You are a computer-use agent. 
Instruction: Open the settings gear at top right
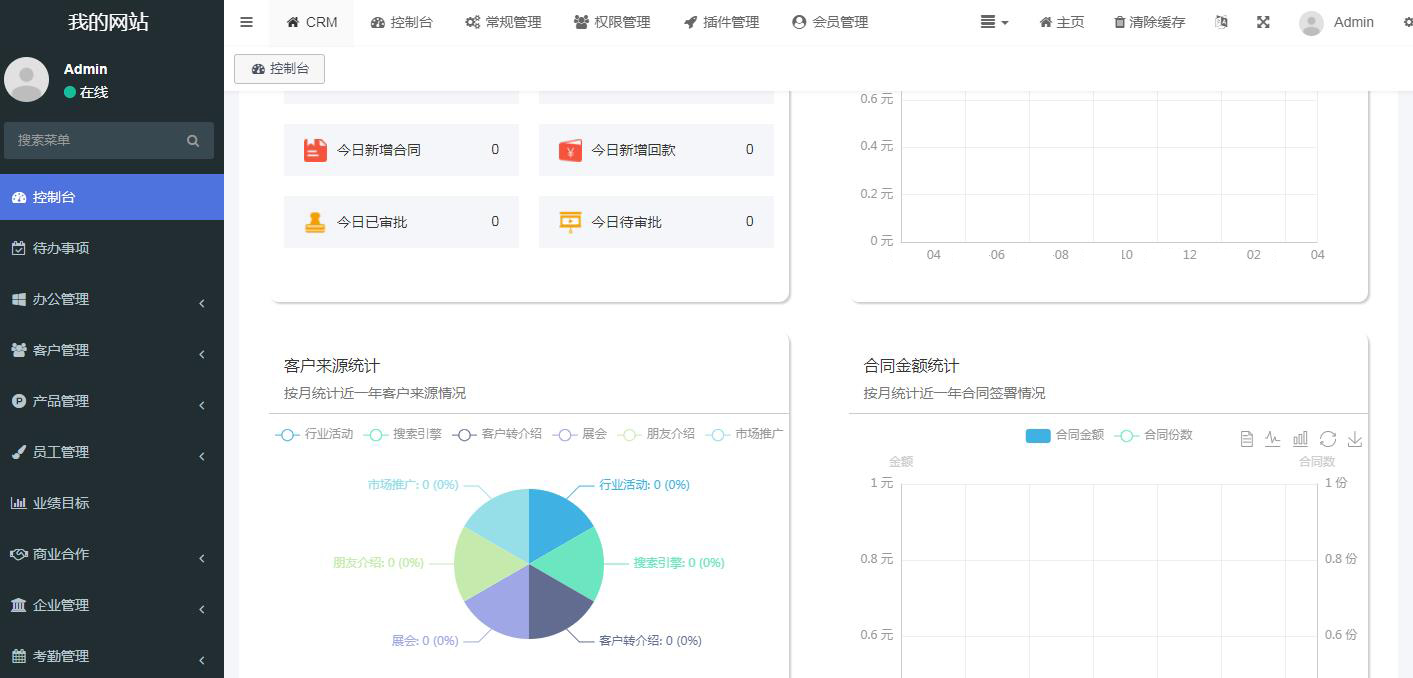point(1408,22)
